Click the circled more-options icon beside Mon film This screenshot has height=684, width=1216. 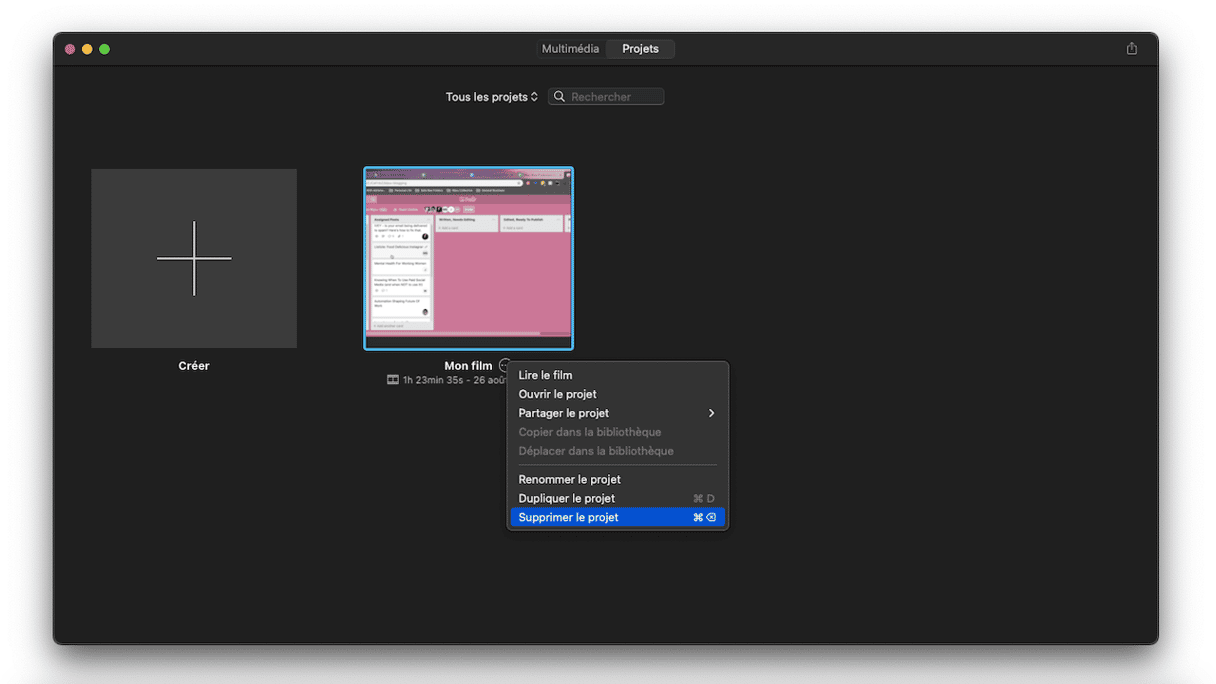click(x=505, y=366)
